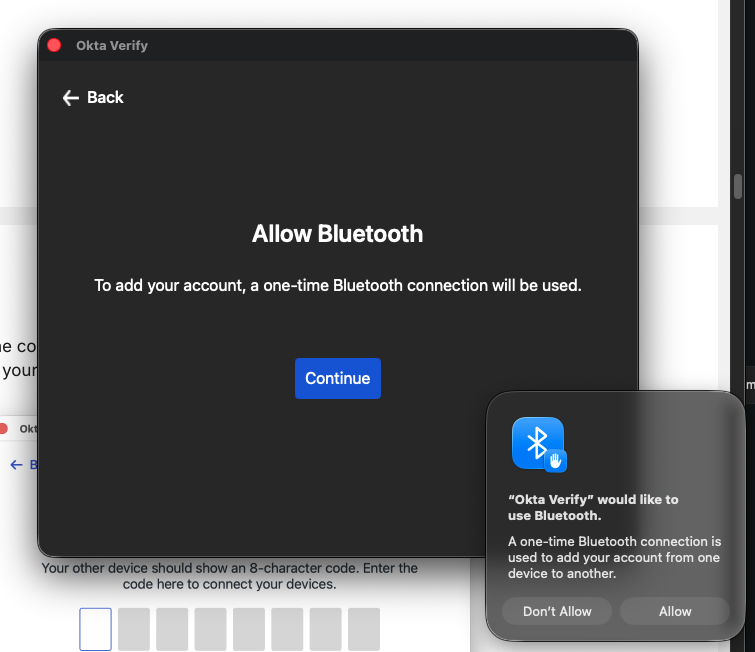Screen dimensions: 755x652
Task: Select second code character box
Action: [134, 629]
